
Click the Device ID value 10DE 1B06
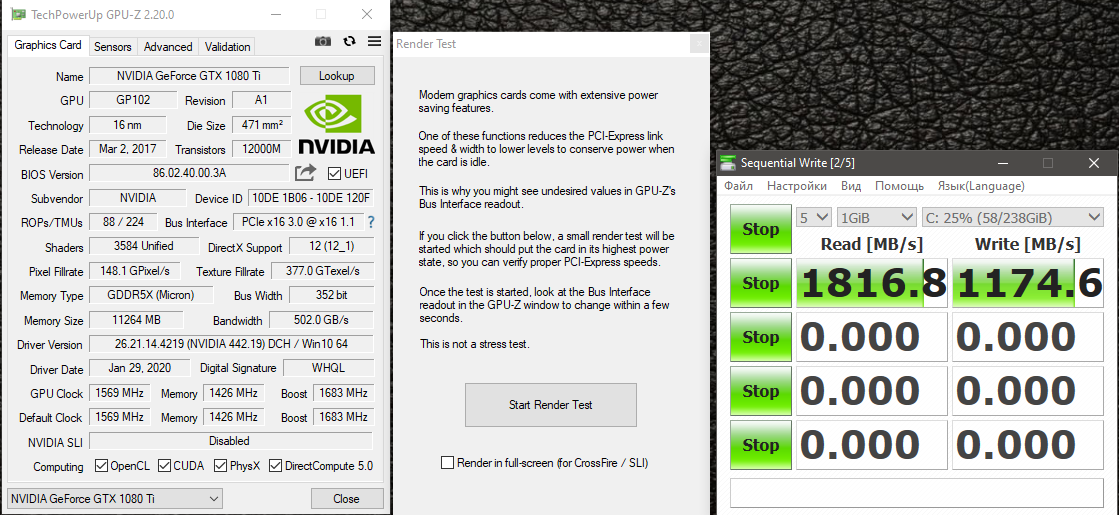311,198
